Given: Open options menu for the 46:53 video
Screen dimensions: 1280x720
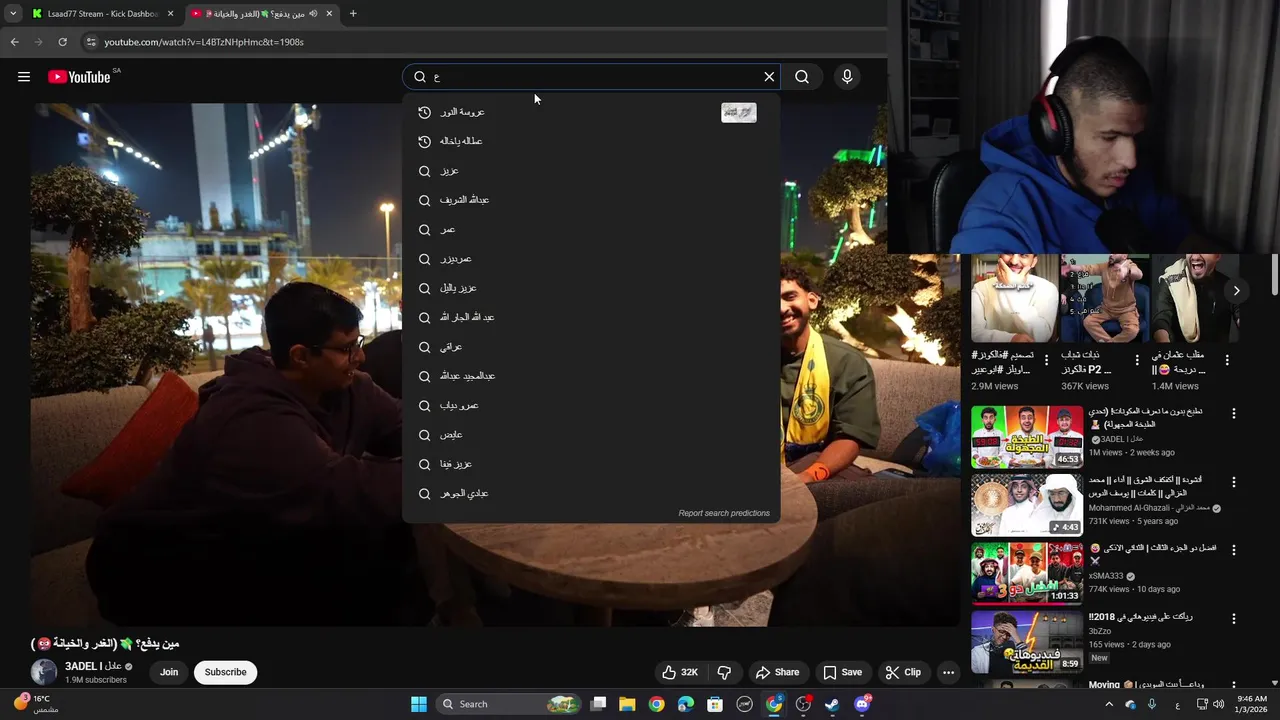Looking at the screenshot, I should [x=1234, y=414].
